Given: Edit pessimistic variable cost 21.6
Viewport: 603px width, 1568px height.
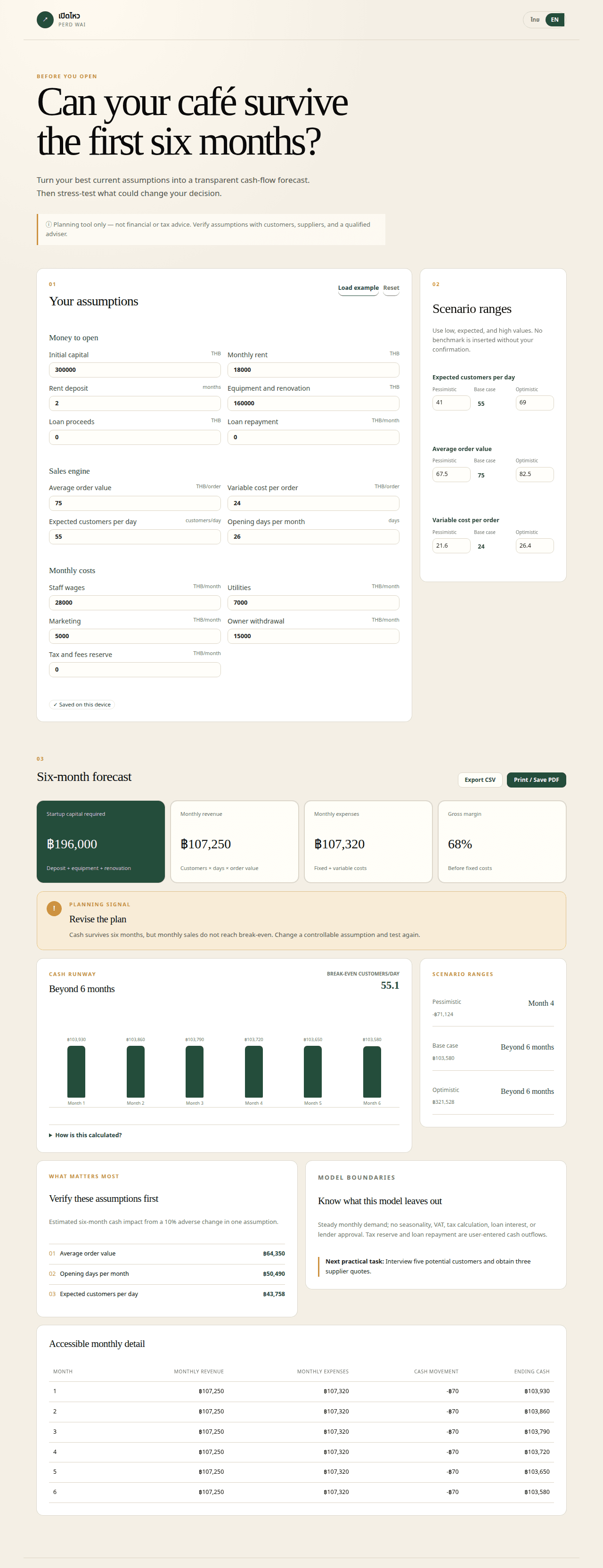Looking at the screenshot, I should [451, 545].
